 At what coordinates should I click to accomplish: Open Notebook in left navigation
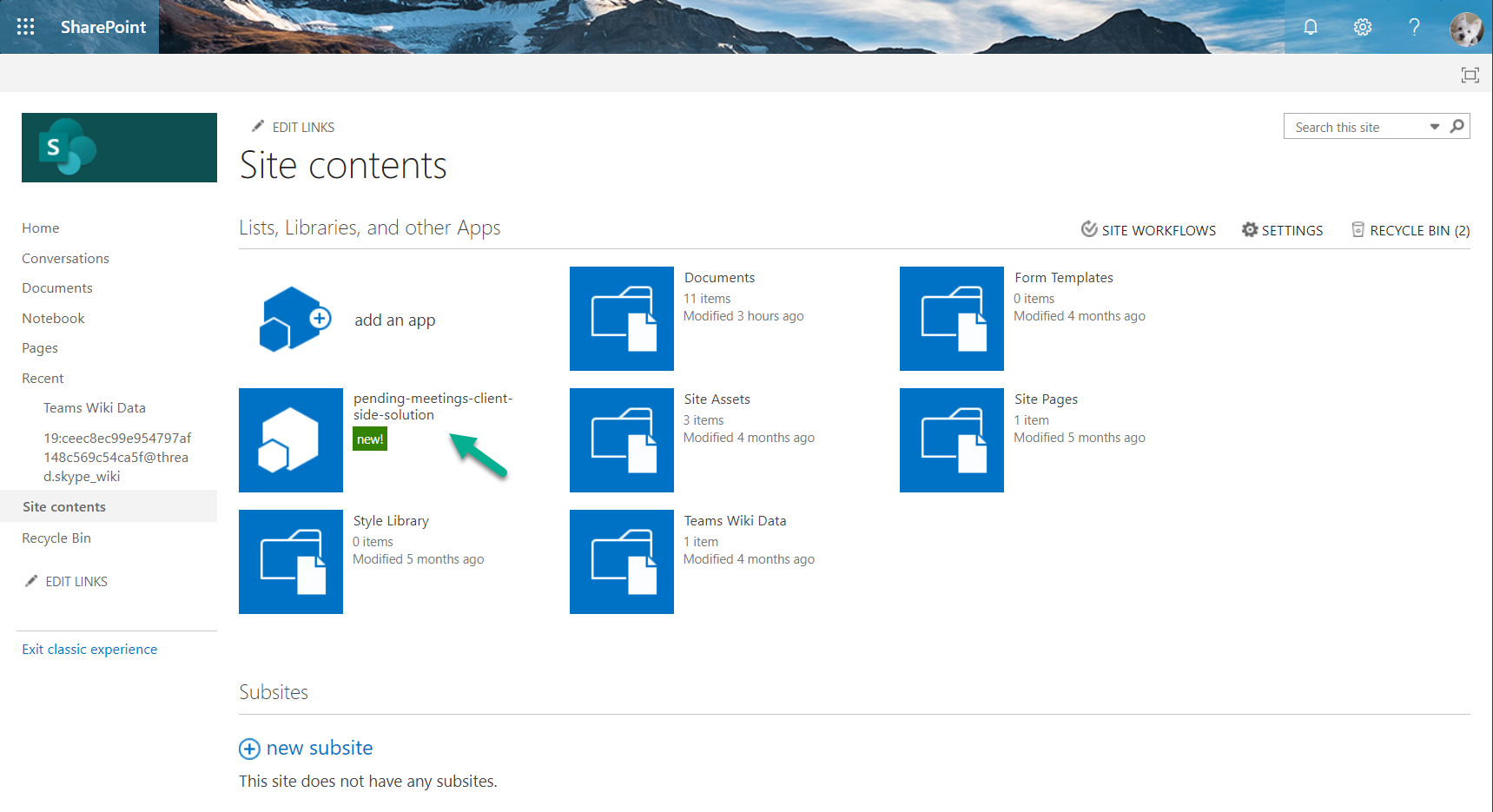point(53,319)
